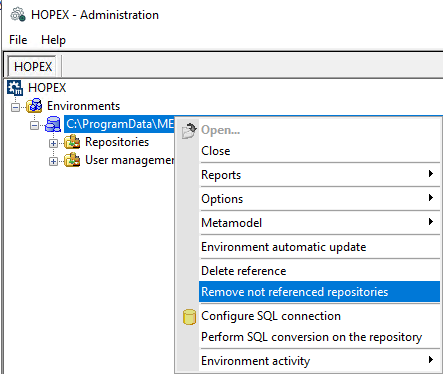Expand the User management node
443x374 pixels.
click(x=53, y=161)
